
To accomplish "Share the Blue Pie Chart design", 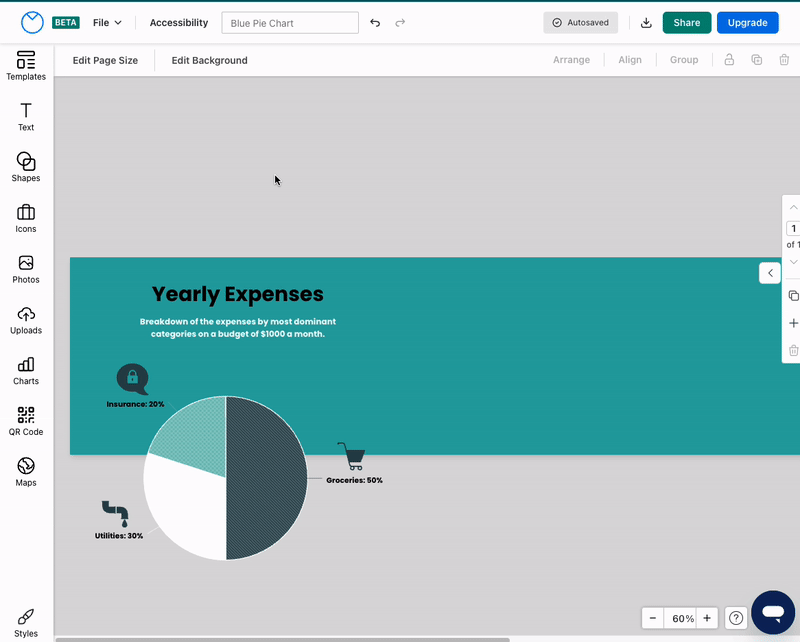I will pos(687,21).
